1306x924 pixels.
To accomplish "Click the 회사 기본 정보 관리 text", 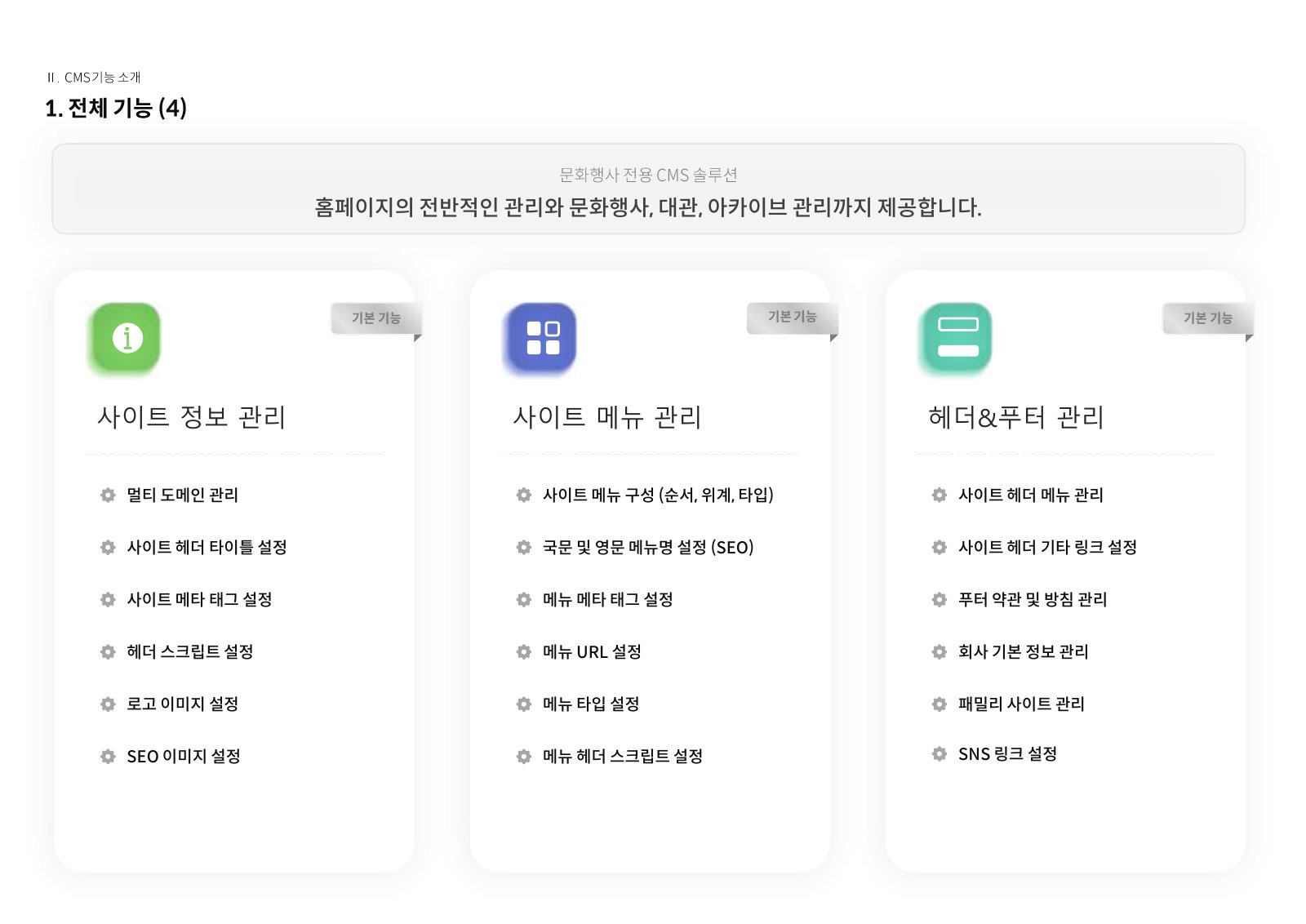I will click(1024, 651).
